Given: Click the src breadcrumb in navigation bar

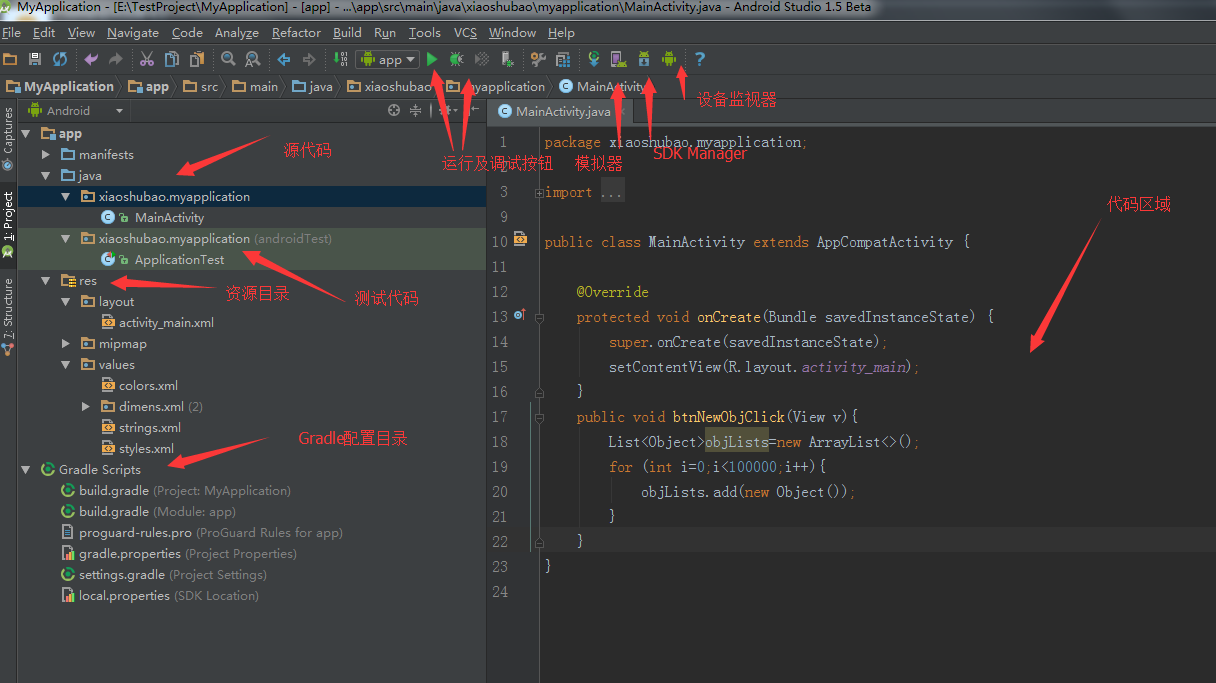Looking at the screenshot, I should coord(208,87).
